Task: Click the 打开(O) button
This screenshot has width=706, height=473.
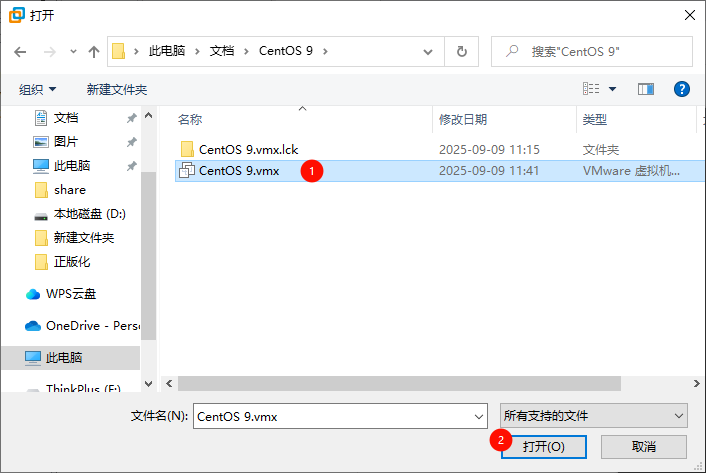Action: [x=543, y=446]
